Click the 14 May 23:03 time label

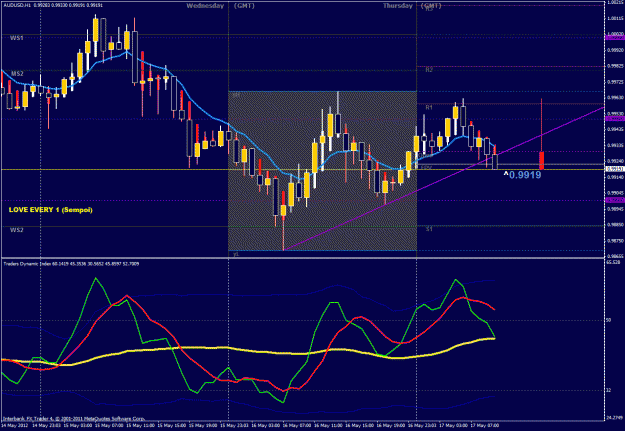45,425
